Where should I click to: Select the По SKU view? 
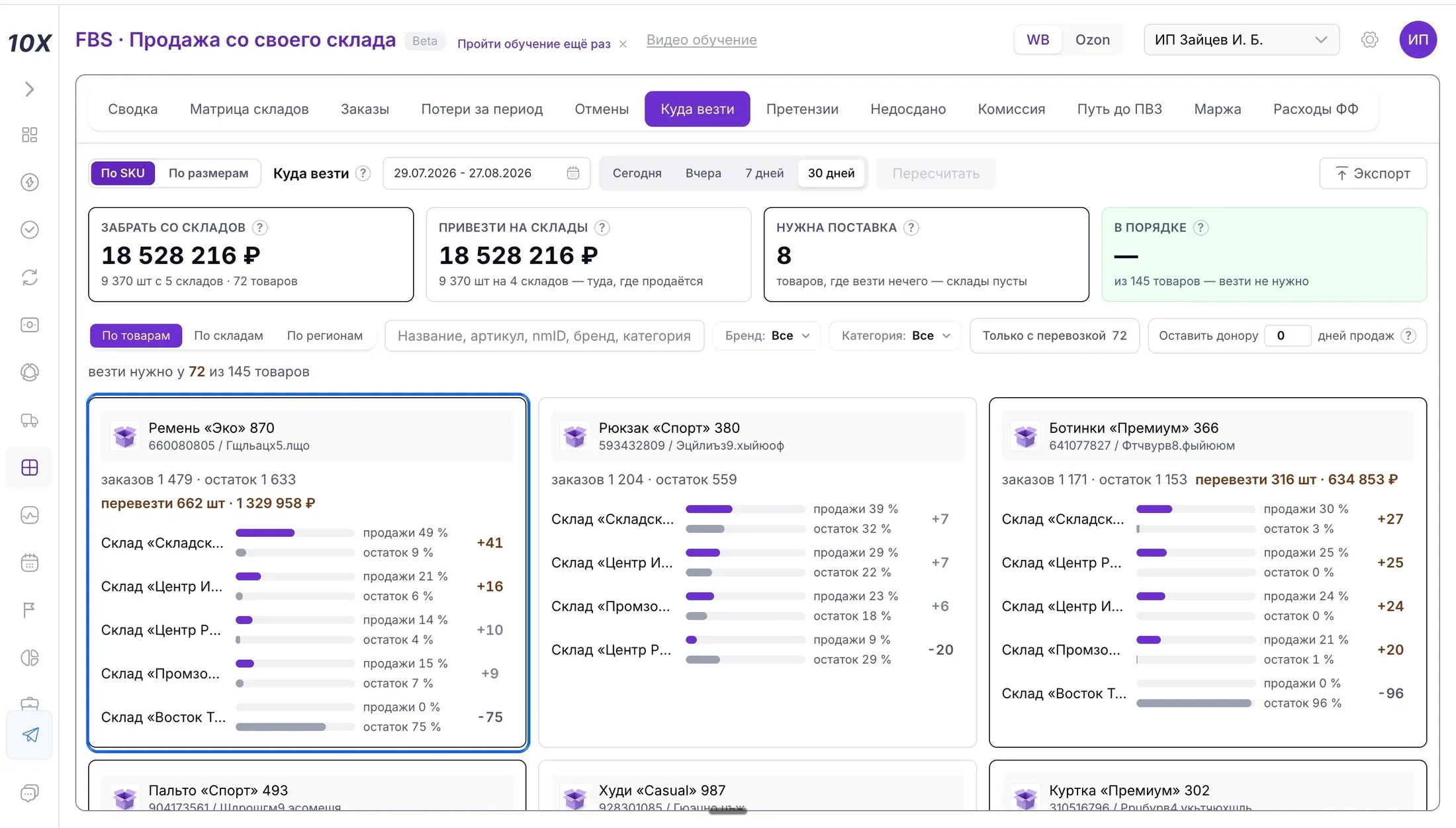coord(122,173)
